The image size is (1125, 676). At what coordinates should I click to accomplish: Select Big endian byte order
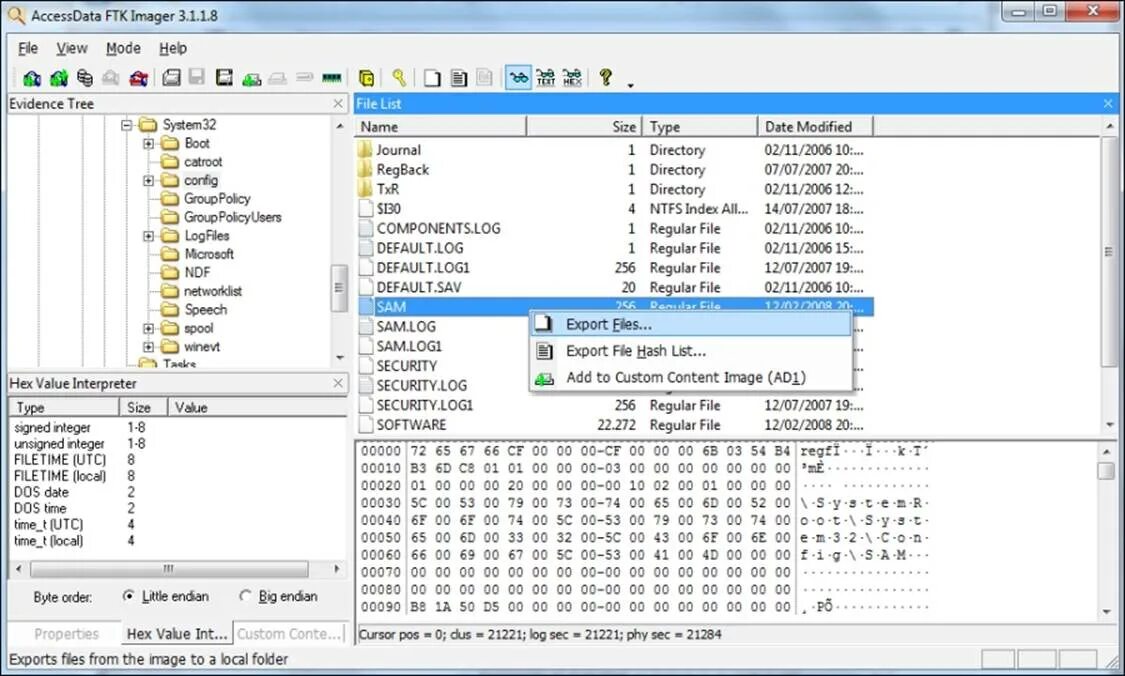click(x=245, y=596)
